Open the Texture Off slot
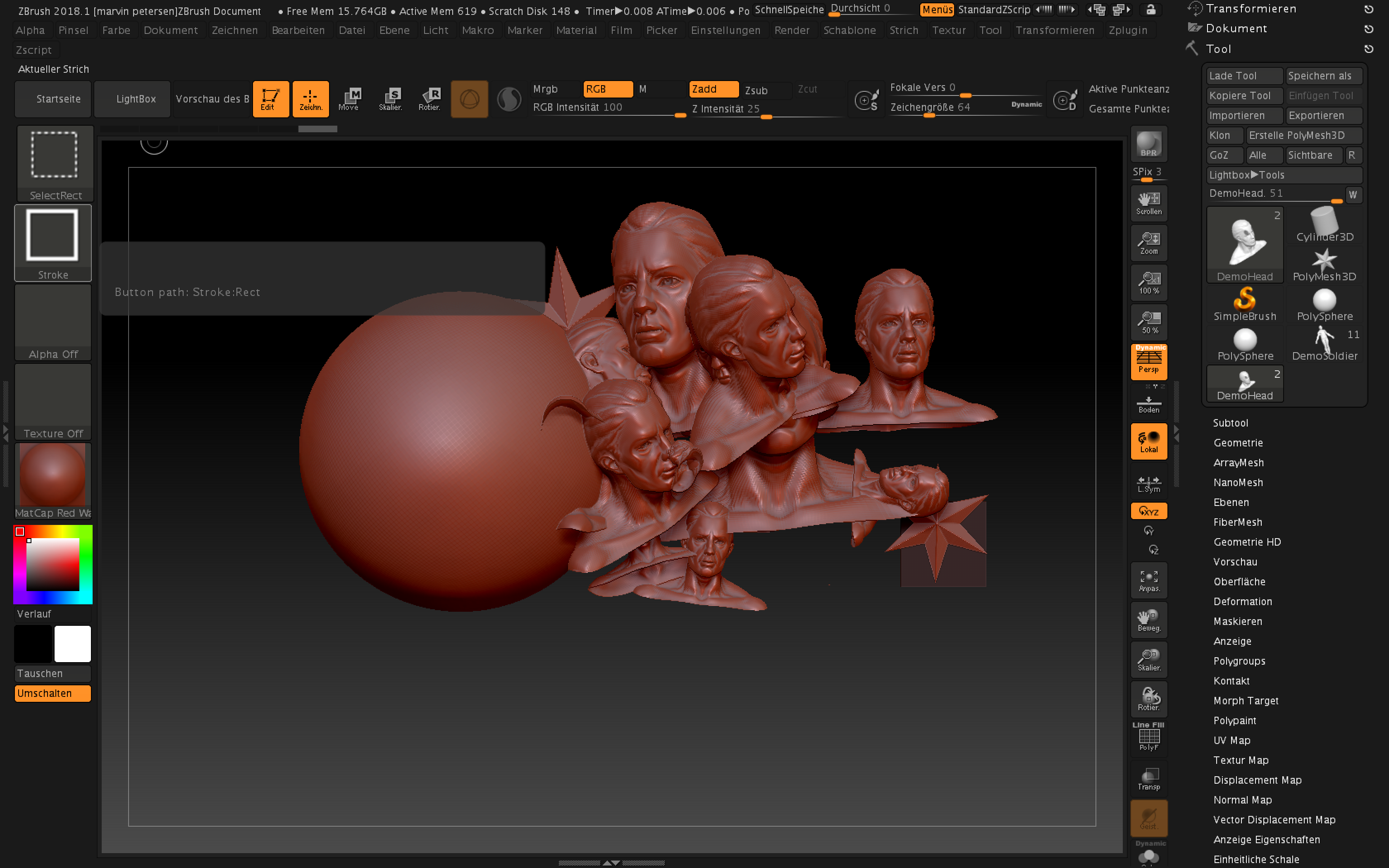Screen dimensions: 1389x868 53,402
